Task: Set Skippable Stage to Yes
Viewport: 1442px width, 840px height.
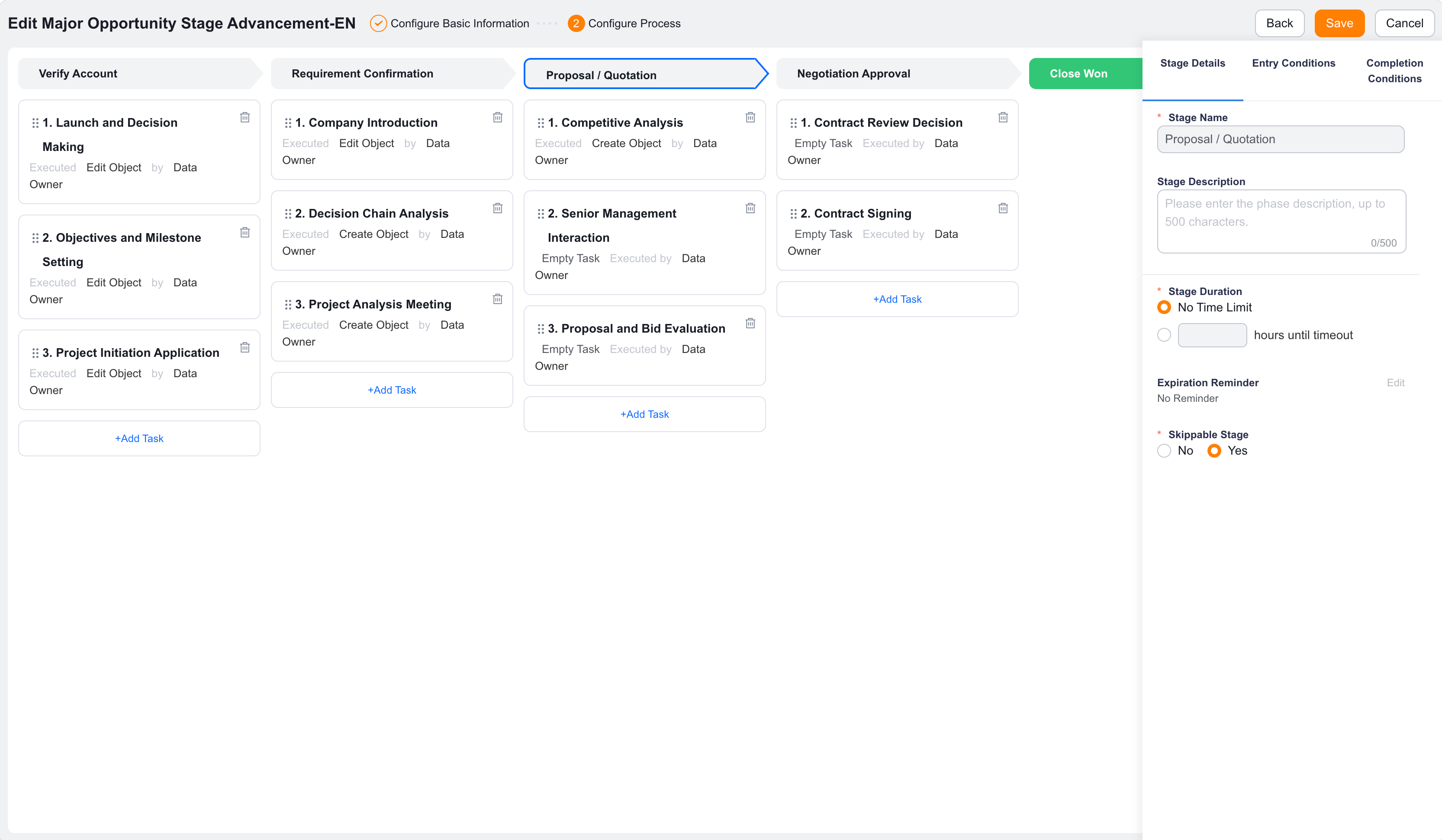Action: [1213, 451]
